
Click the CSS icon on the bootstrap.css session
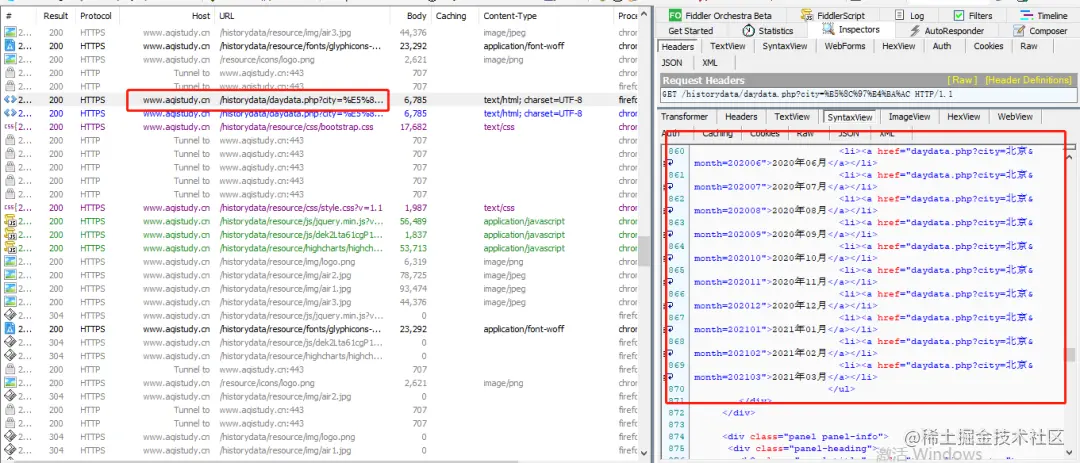(10, 127)
